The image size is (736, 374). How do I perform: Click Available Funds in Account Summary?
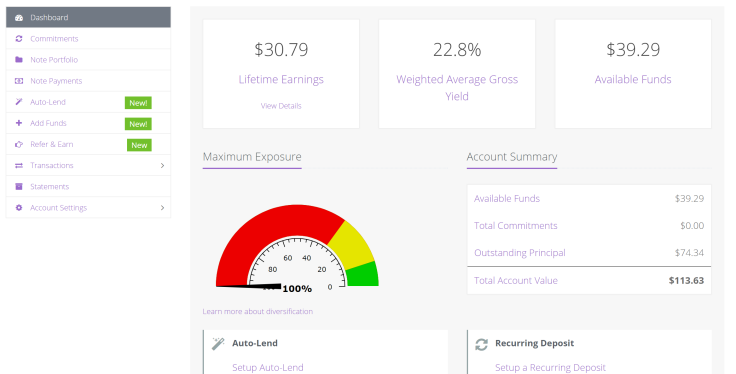pyautogui.click(x=507, y=198)
